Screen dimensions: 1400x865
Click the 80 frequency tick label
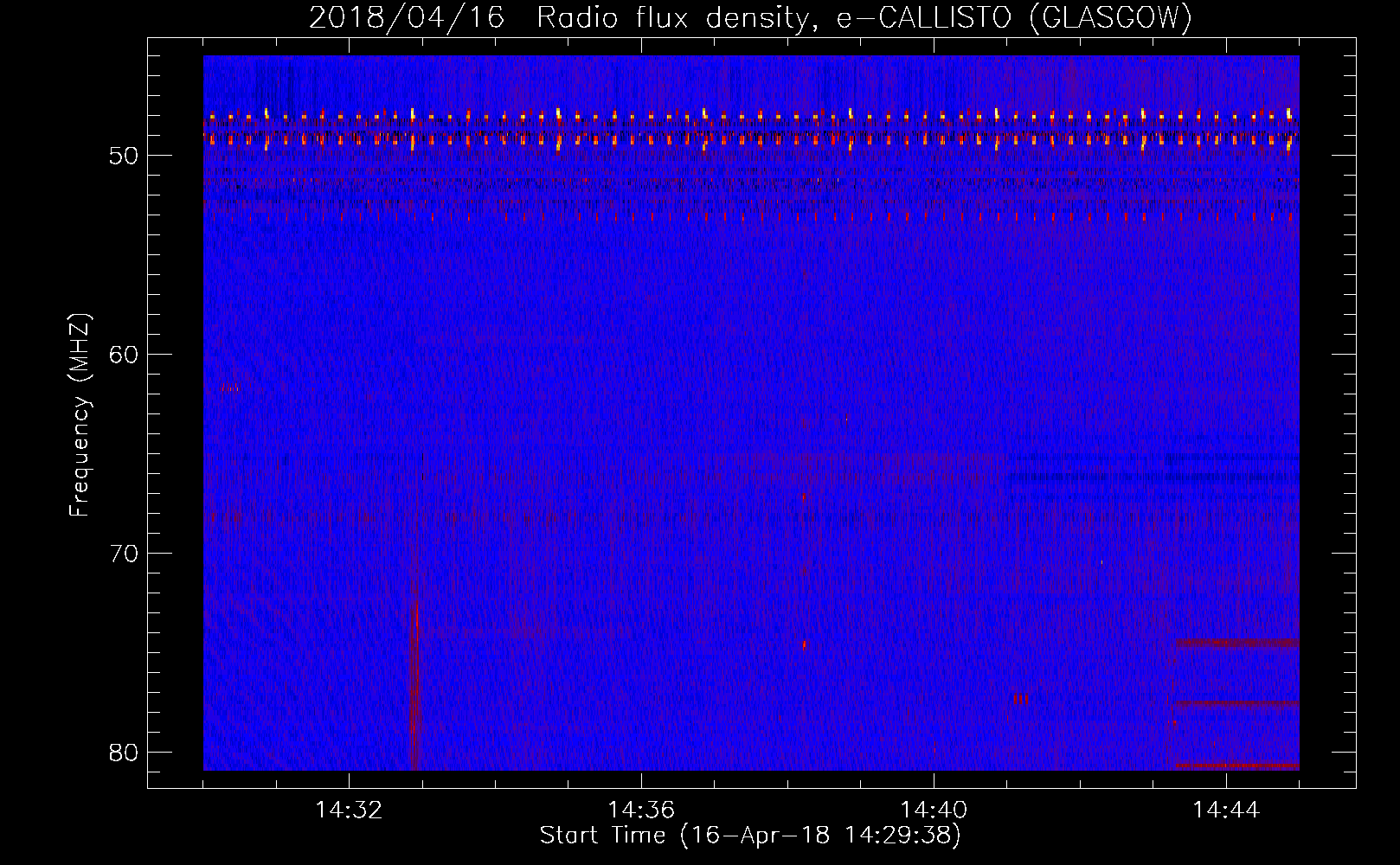tap(124, 753)
